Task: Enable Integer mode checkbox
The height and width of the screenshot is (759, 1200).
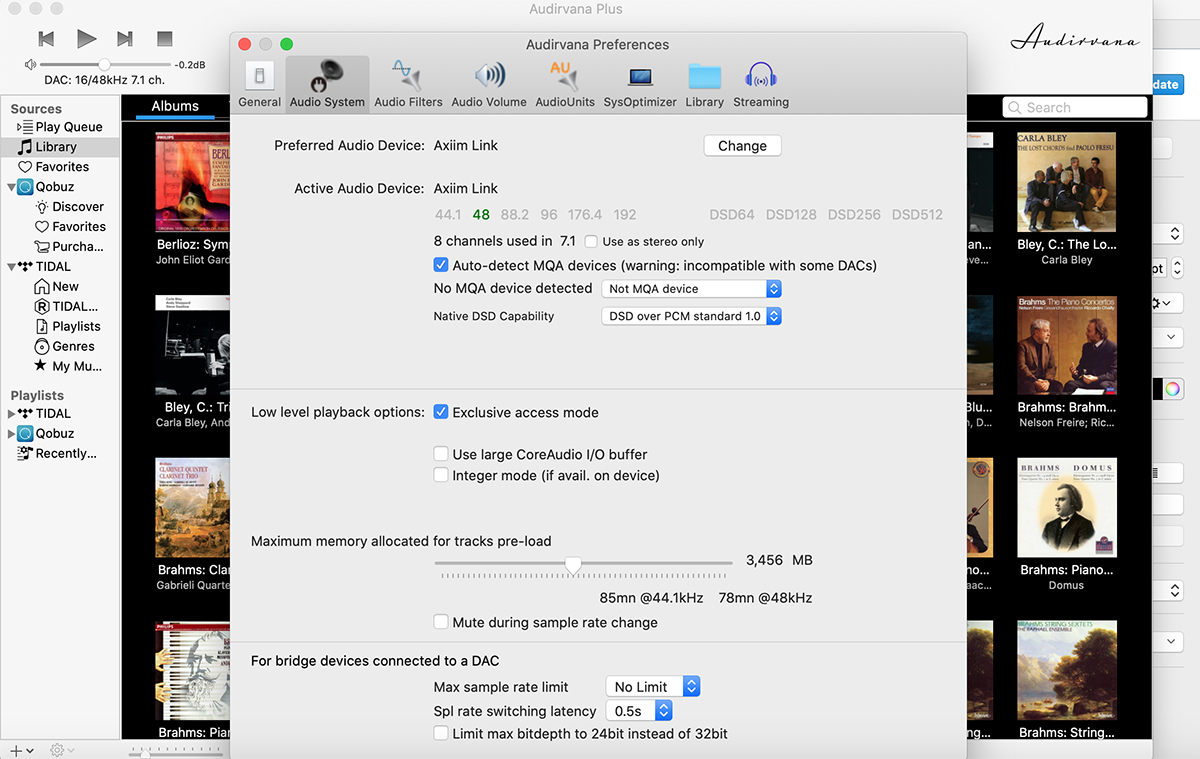Action: (441, 476)
